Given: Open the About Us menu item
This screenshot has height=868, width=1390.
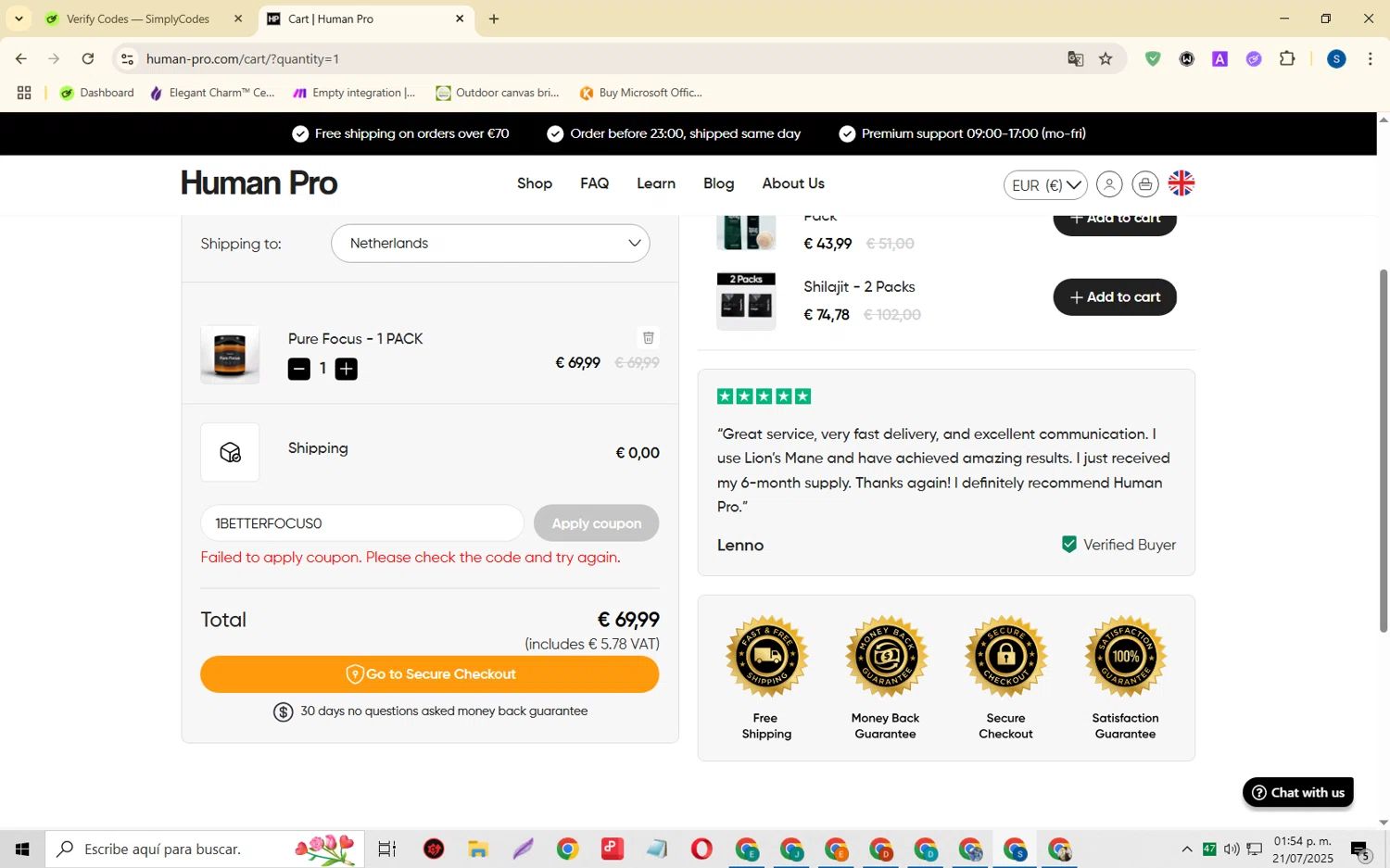Looking at the screenshot, I should pos(793,183).
